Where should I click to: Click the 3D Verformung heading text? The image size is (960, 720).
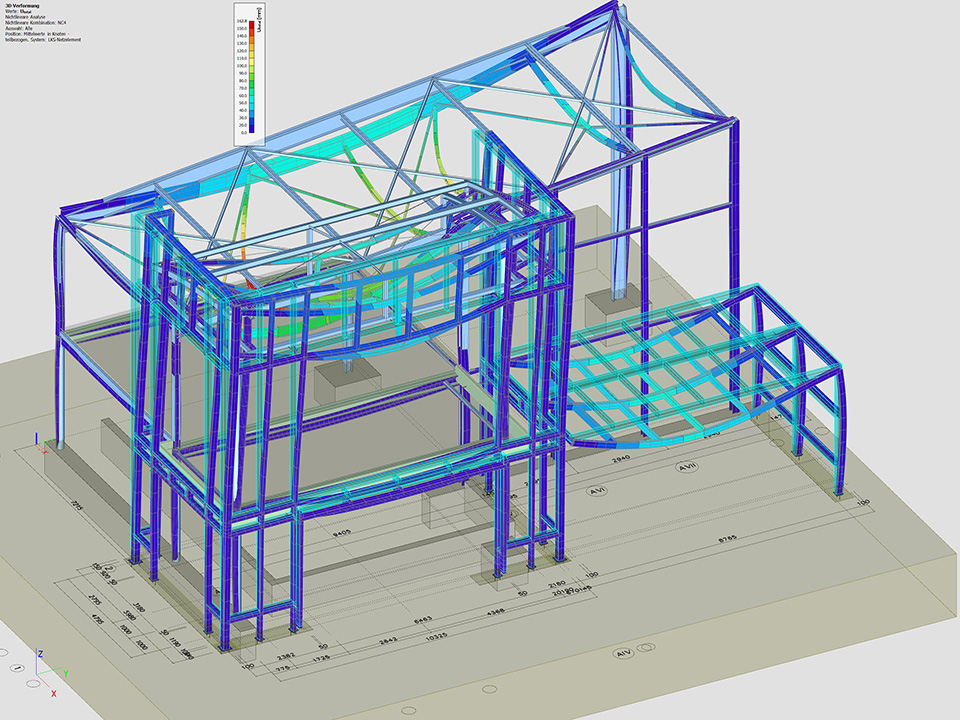(x=20, y=4)
